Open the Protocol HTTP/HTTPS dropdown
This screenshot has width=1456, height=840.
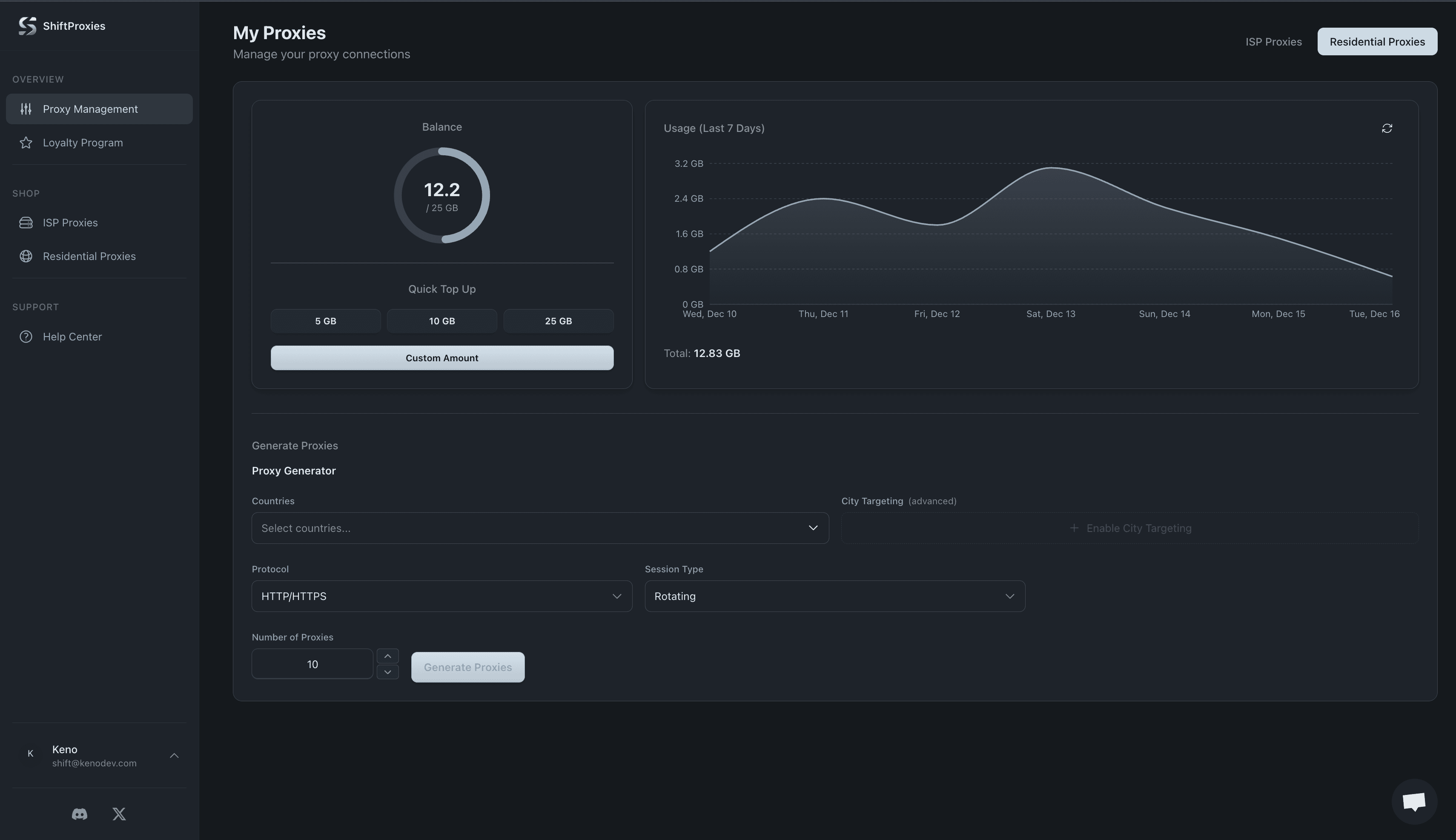point(441,596)
